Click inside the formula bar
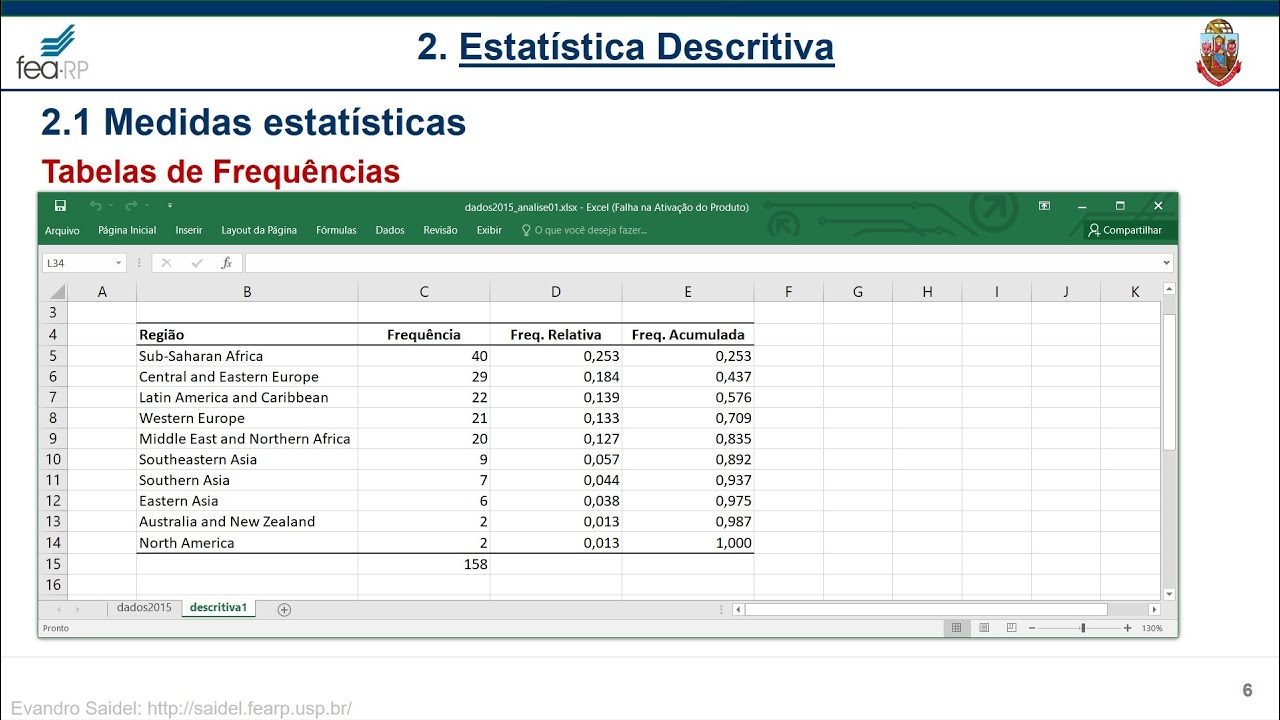Screen dimensions: 1280x720 click(x=702, y=263)
